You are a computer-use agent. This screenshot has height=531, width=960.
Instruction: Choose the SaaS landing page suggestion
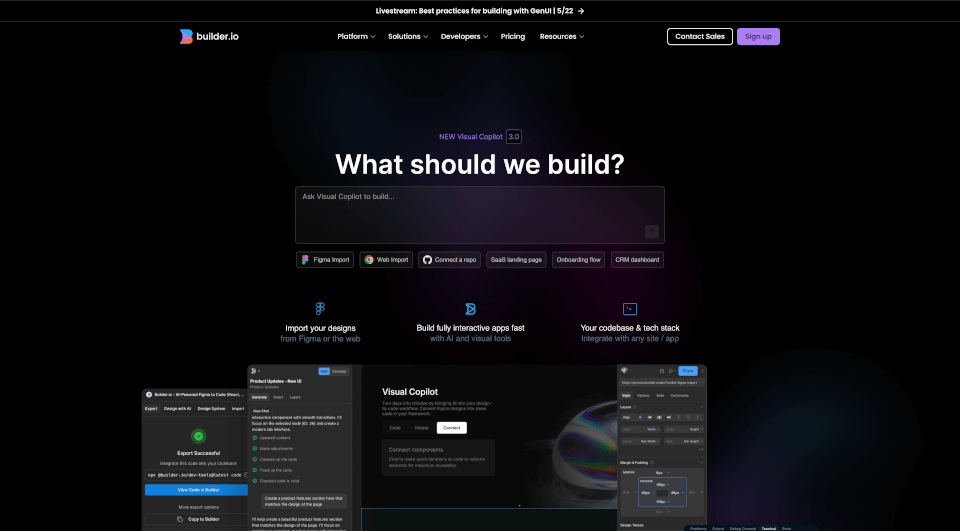point(516,260)
